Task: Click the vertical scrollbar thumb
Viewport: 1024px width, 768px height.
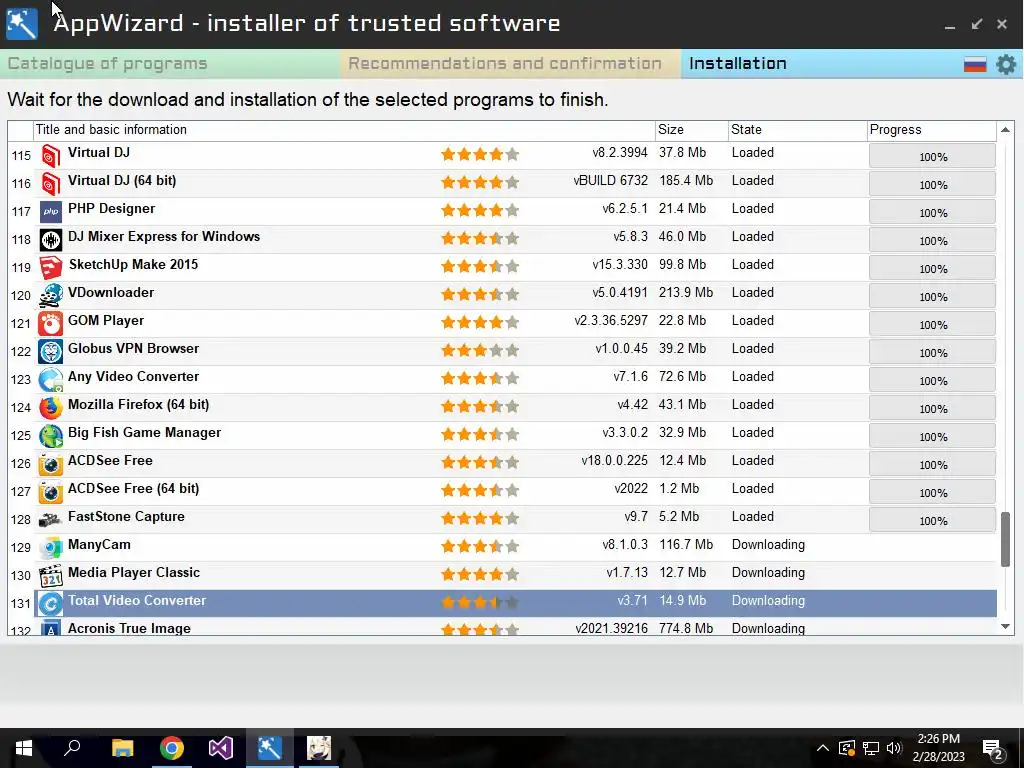Action: 1006,540
